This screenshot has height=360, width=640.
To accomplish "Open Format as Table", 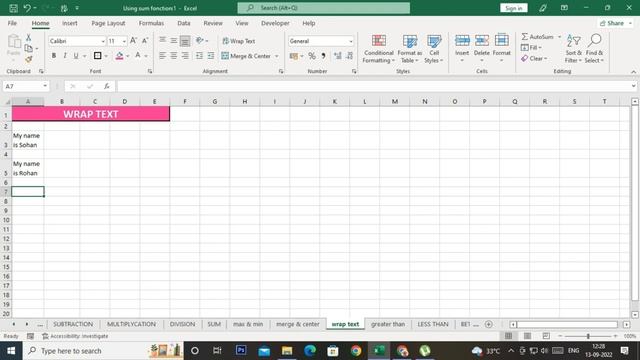I will [x=410, y=49].
